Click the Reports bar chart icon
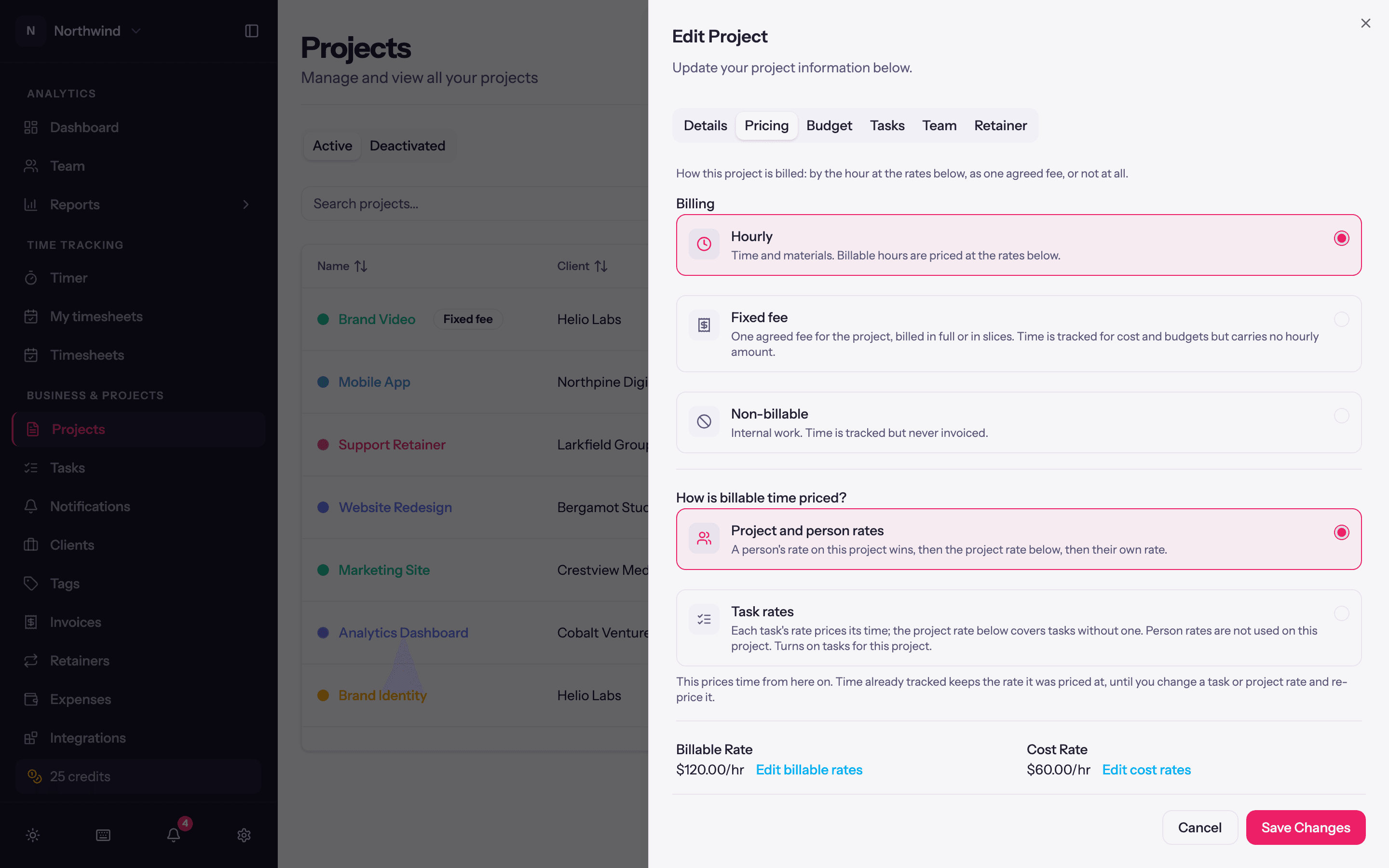1389x868 pixels. tap(31, 204)
